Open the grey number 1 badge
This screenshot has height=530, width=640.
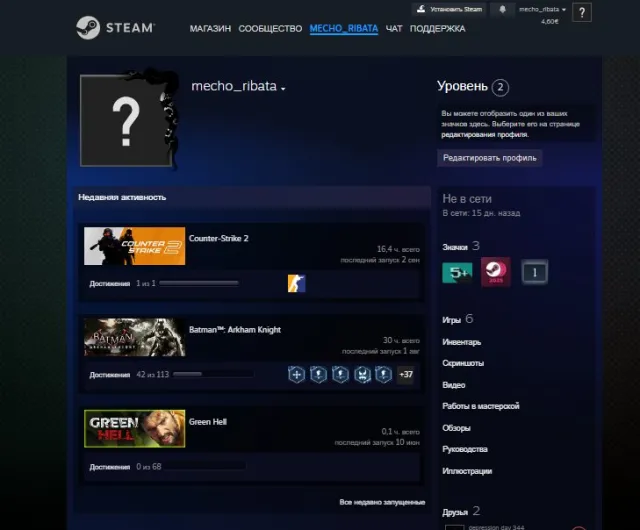(x=534, y=272)
